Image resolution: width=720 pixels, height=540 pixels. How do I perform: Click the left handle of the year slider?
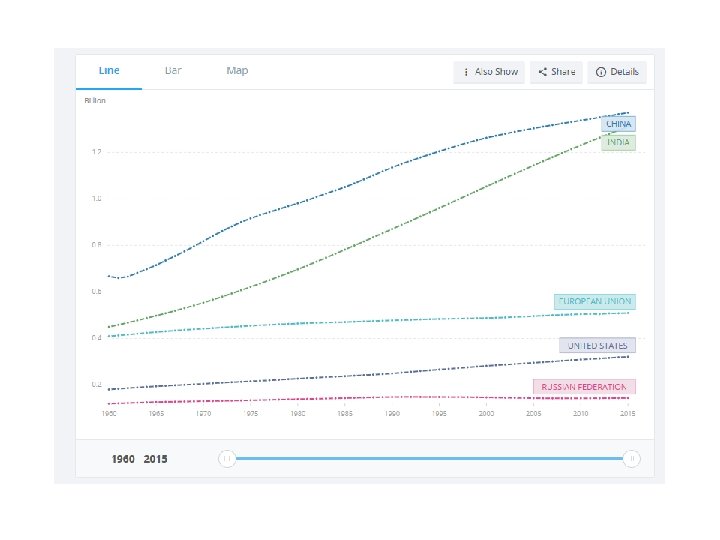pyautogui.click(x=227, y=458)
